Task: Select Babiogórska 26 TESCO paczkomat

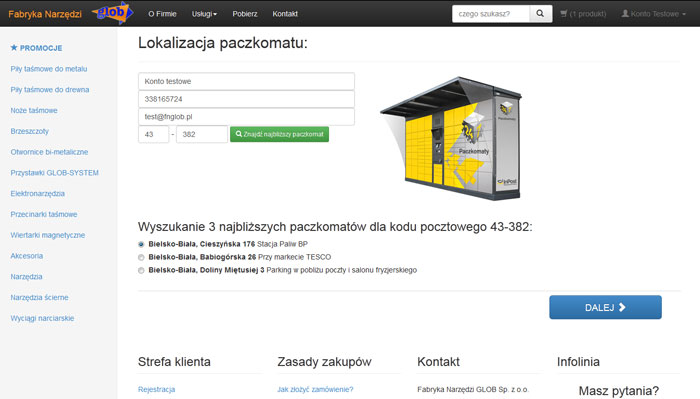Action: pos(141,258)
